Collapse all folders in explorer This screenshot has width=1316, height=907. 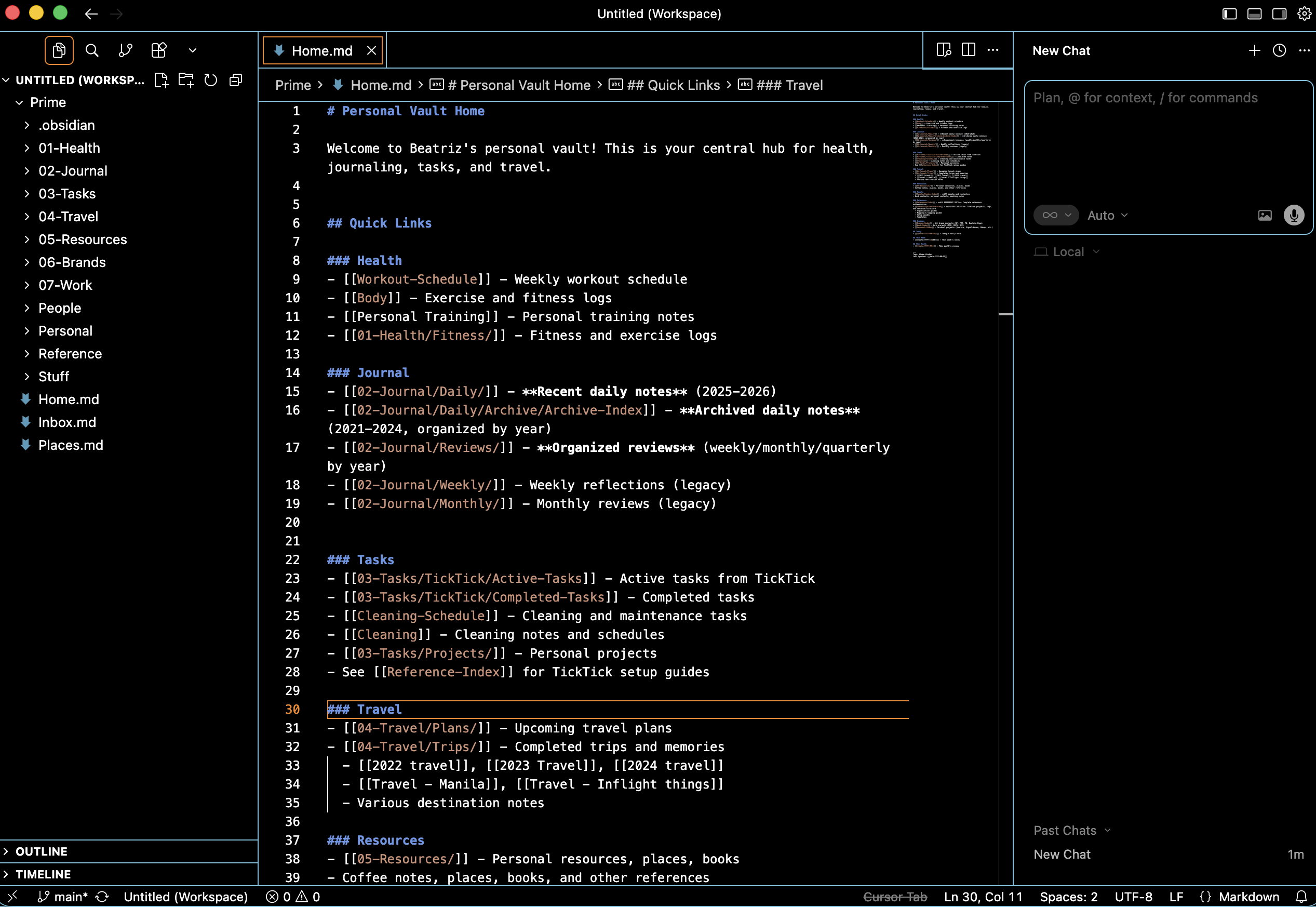(x=236, y=80)
